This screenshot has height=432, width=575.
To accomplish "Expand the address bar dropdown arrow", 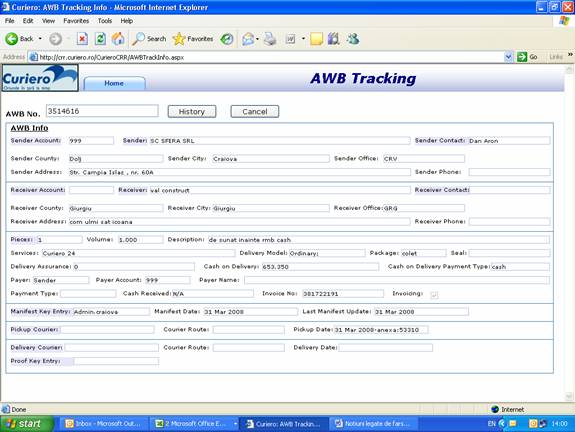I will [x=508, y=57].
